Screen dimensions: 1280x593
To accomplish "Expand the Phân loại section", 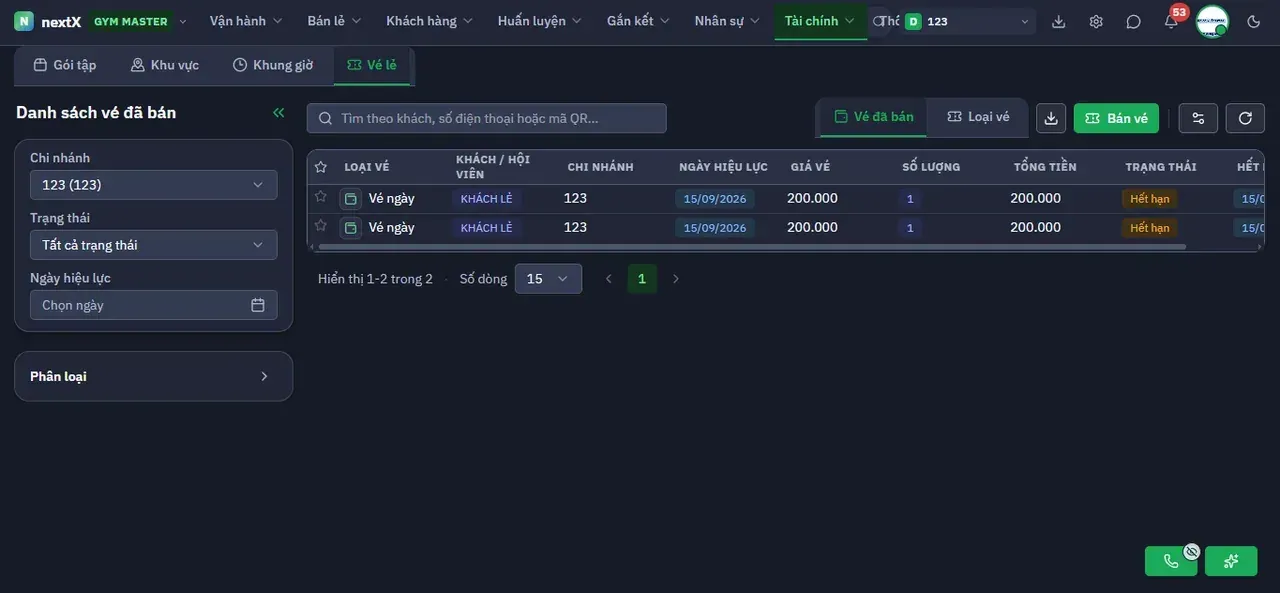I will tap(154, 376).
